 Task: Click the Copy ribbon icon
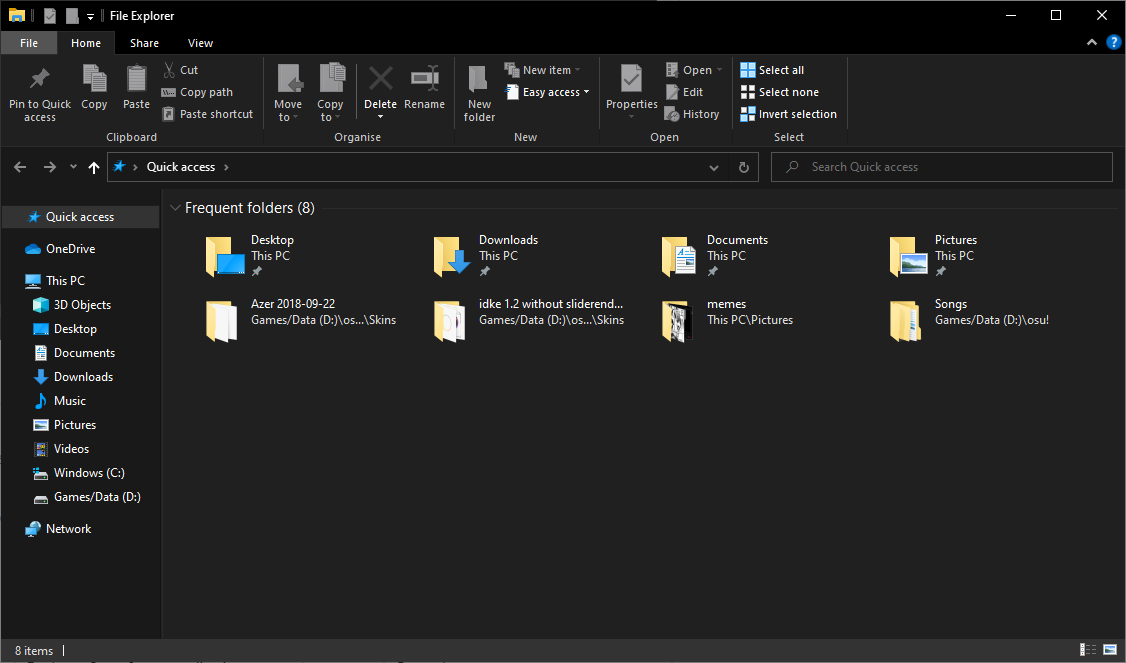94,79
